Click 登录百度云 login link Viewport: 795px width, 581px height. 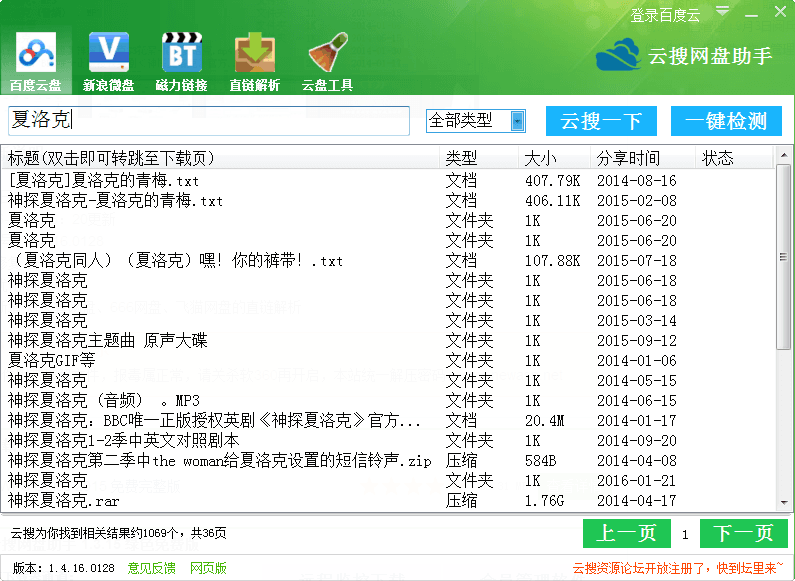click(665, 15)
